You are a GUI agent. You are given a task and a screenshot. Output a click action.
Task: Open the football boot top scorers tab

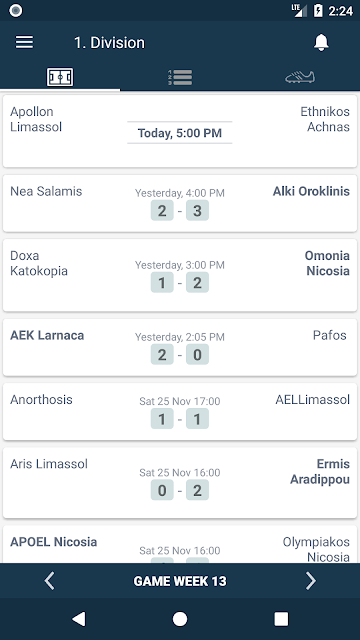[x=300, y=77]
